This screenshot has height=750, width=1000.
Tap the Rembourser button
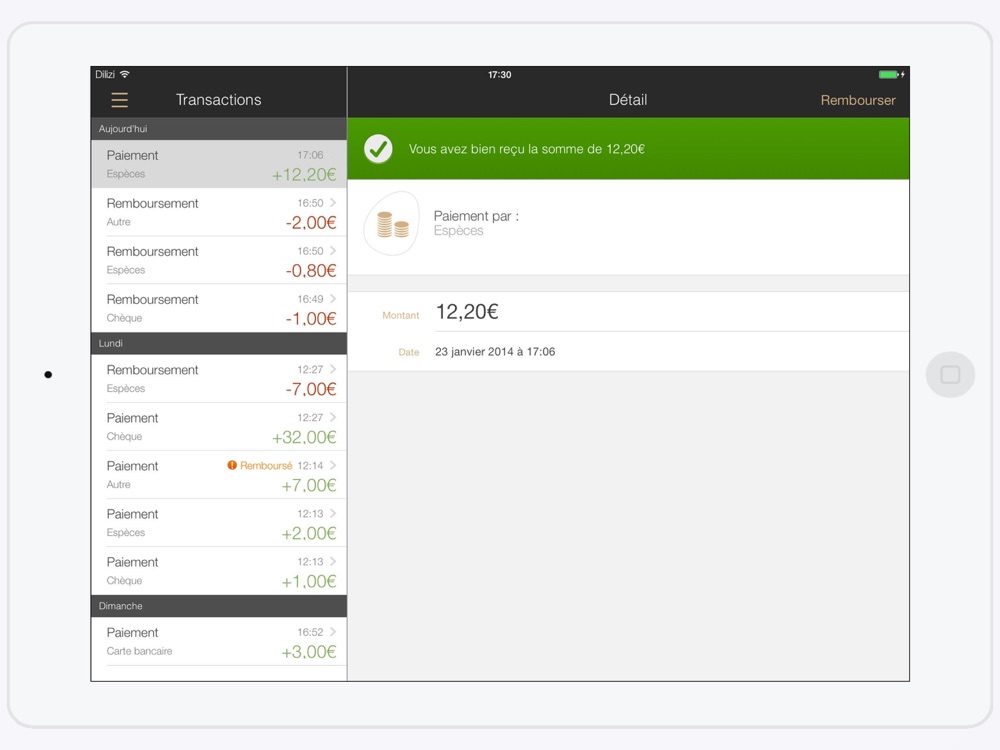point(858,100)
